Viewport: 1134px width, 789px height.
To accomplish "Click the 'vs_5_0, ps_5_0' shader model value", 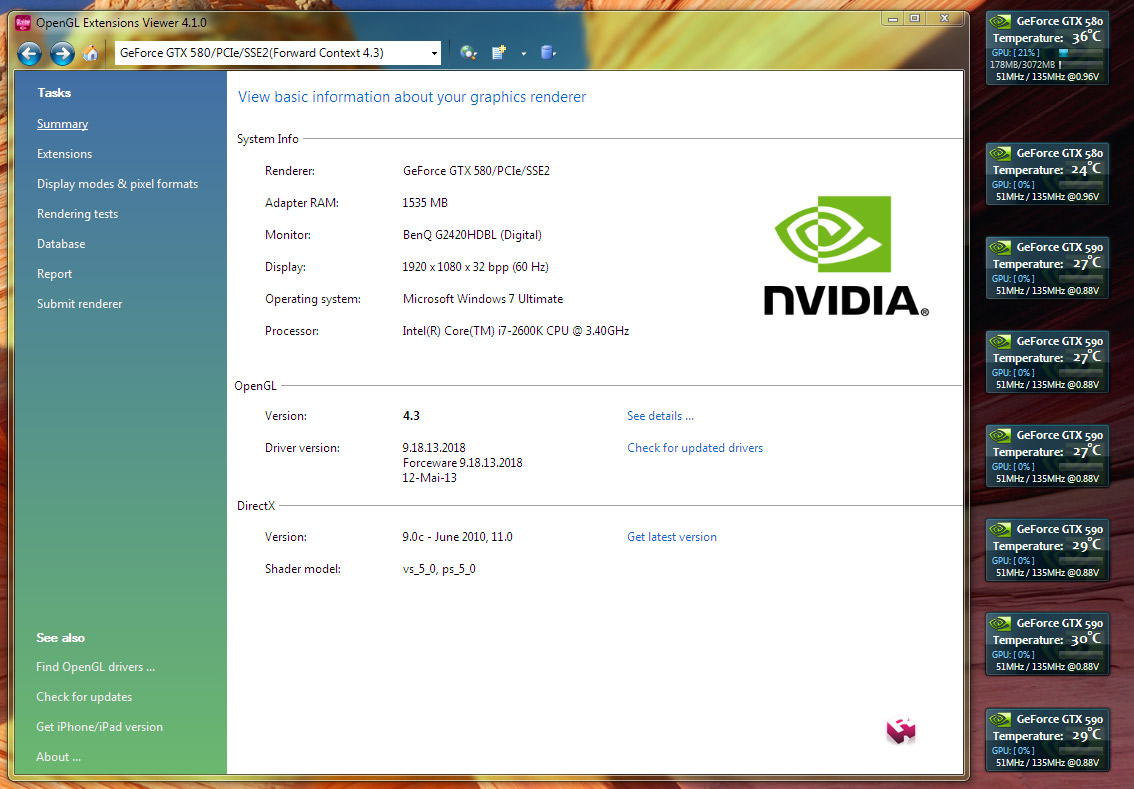I will coord(439,569).
